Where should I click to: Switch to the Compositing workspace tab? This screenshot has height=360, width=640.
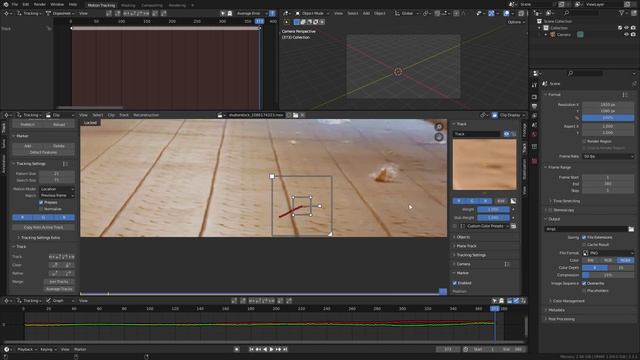(151, 5)
